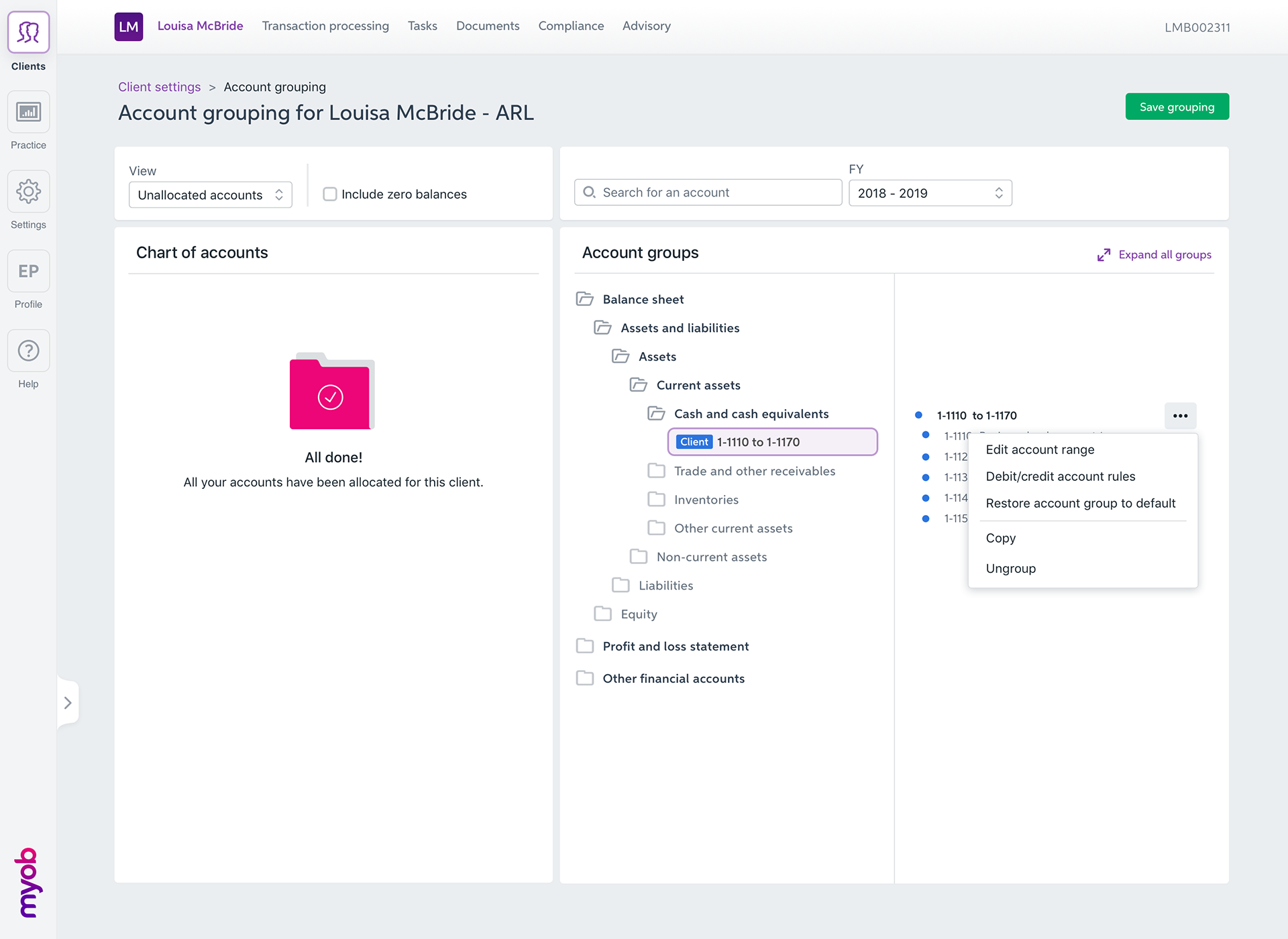This screenshot has width=1288, height=939.
Task: Click the Save grouping button
Action: click(x=1177, y=107)
